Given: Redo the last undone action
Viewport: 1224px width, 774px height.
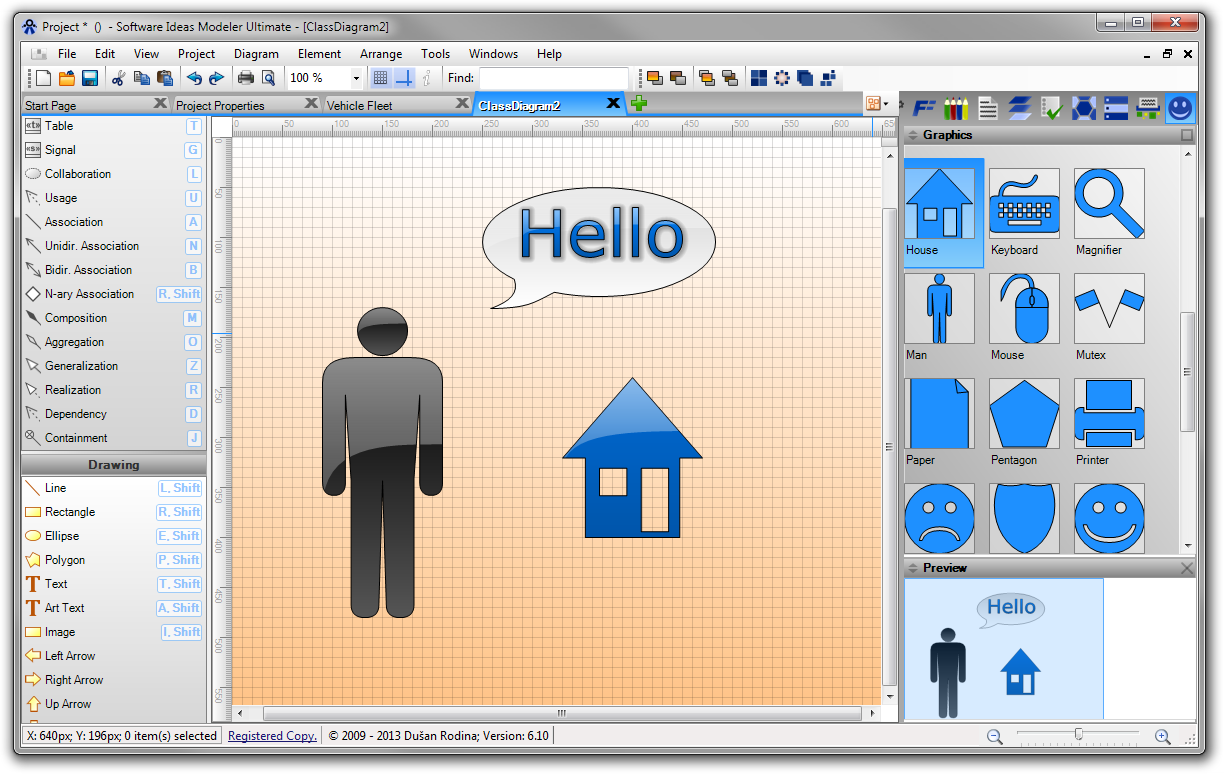Looking at the screenshot, I should [216, 78].
